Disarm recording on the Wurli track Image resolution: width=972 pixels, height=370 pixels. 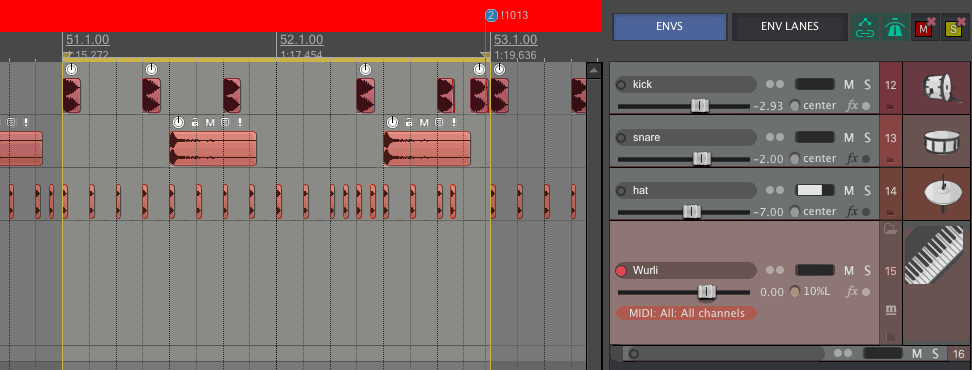coord(621,271)
